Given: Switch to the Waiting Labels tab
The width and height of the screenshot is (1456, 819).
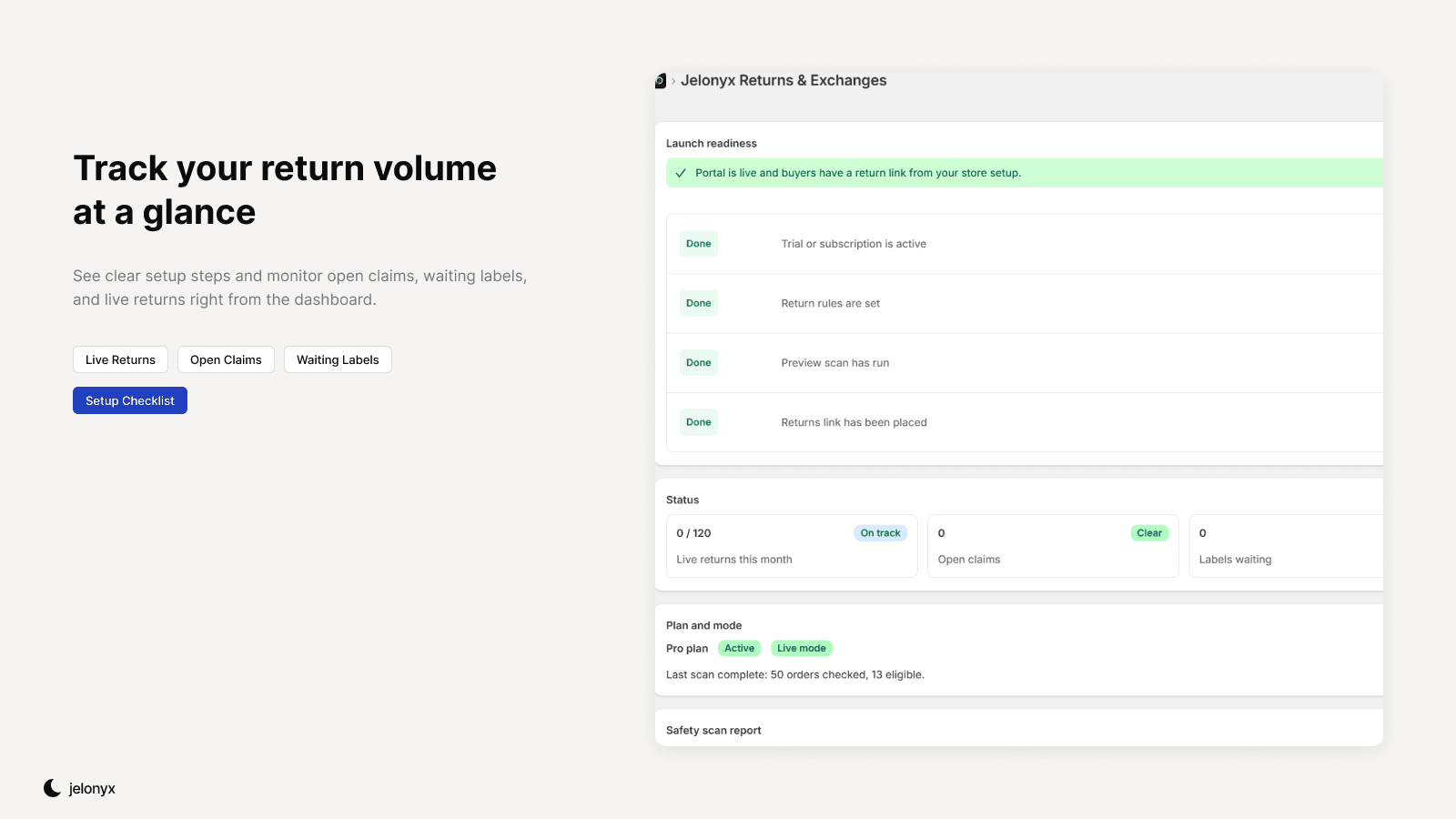Looking at the screenshot, I should [338, 359].
